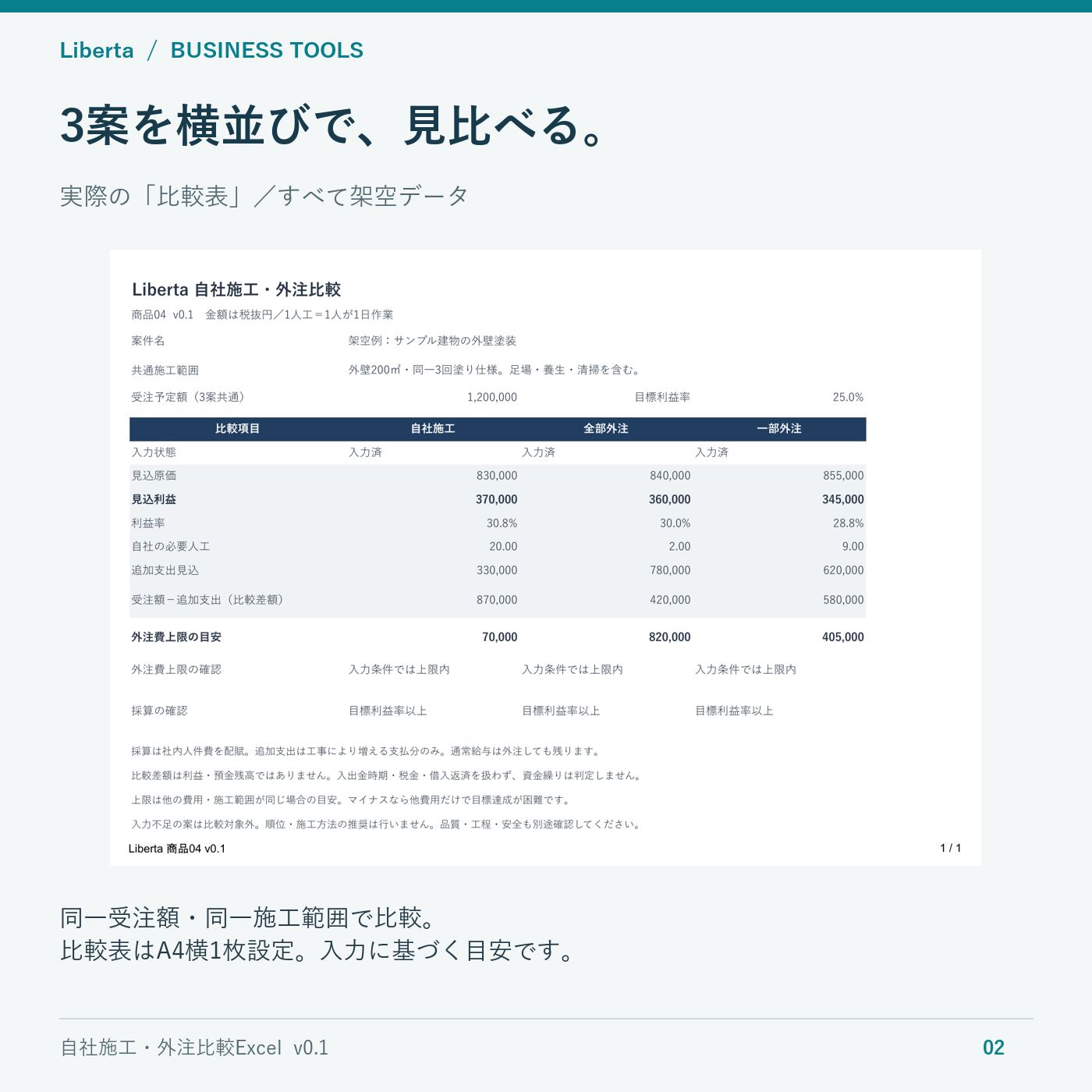Select the footer text "自社施工・外注比較Excel v0.1"
This screenshot has height=1092, width=1092.
pyautogui.click(x=194, y=1048)
